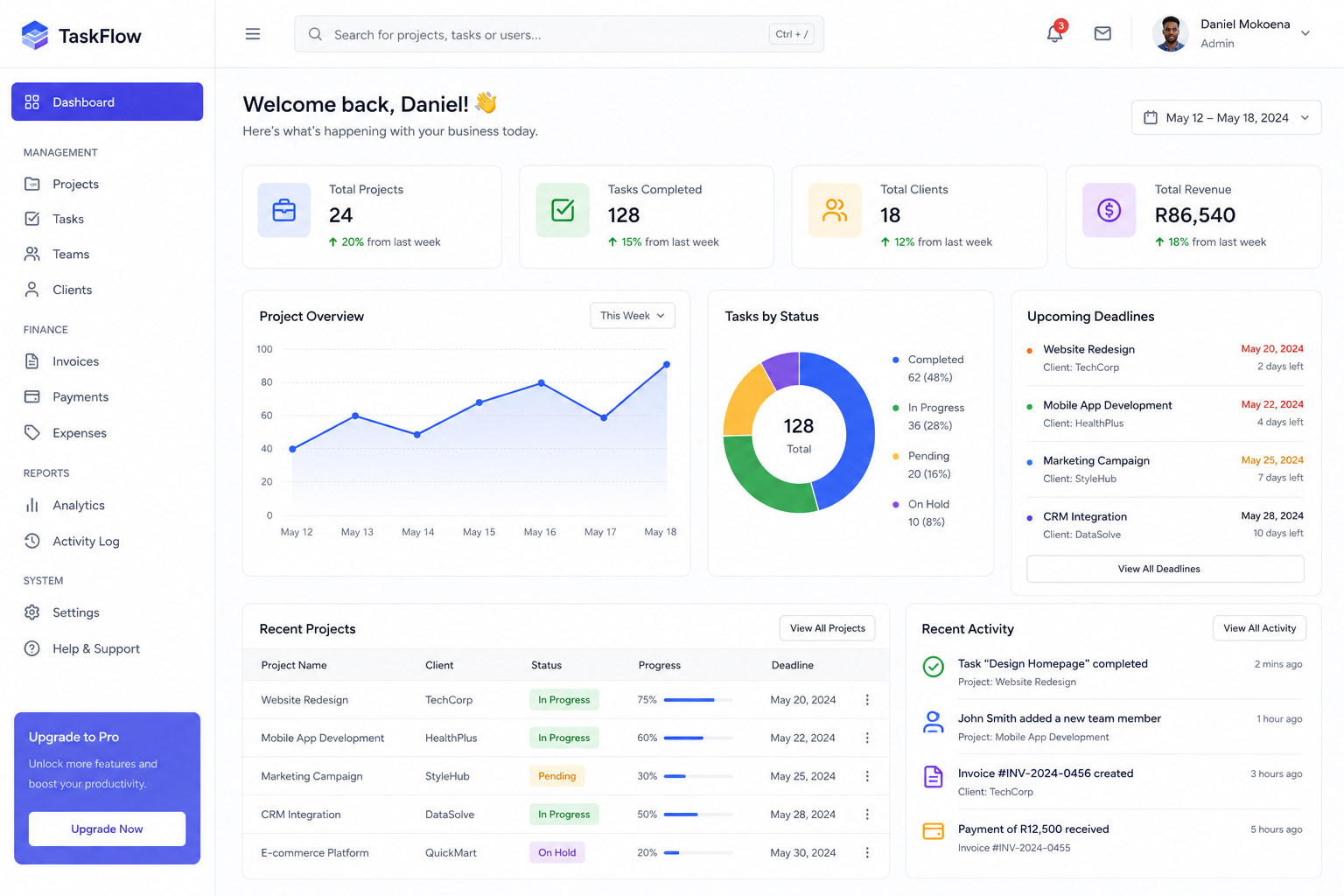1344x896 pixels.
Task: Click the Upgrade Now button
Action: click(107, 829)
